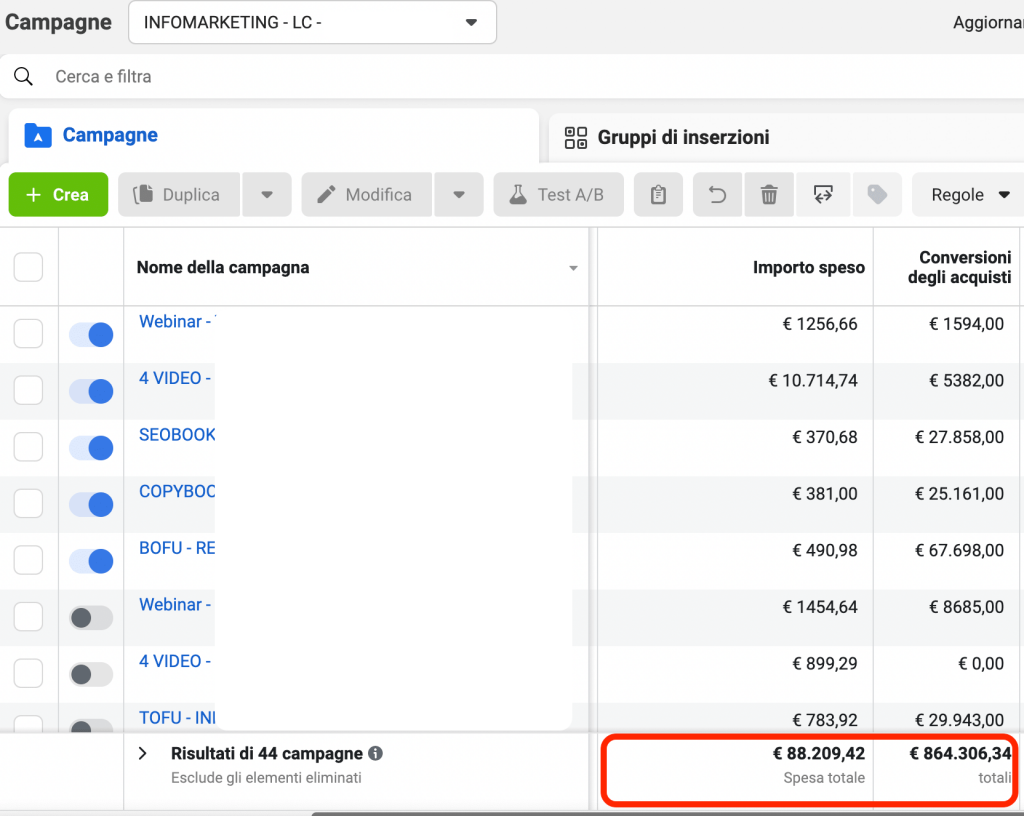Viewport: 1024px width, 816px height.
Task: Click the export/import arrows icon
Action: coord(823,195)
